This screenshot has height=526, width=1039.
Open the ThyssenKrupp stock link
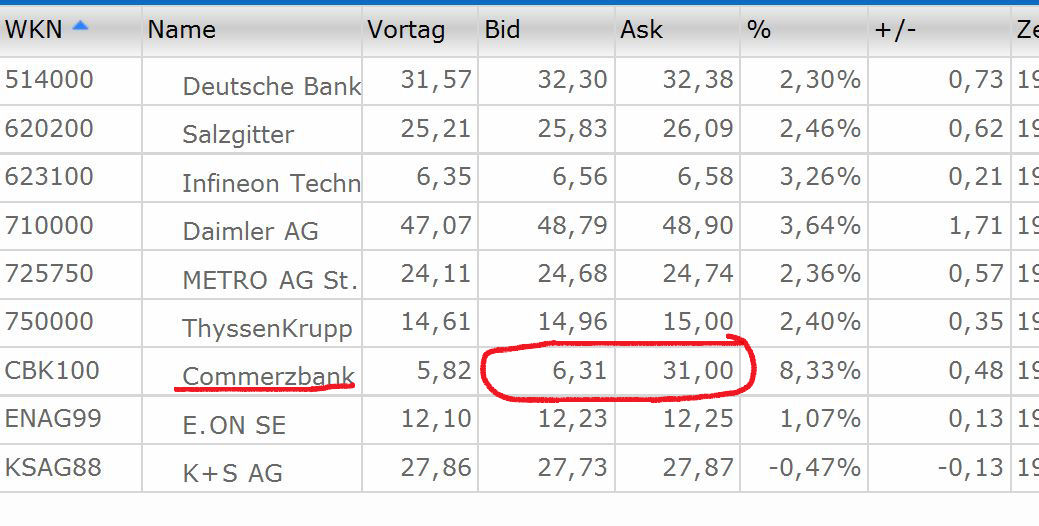point(267,328)
